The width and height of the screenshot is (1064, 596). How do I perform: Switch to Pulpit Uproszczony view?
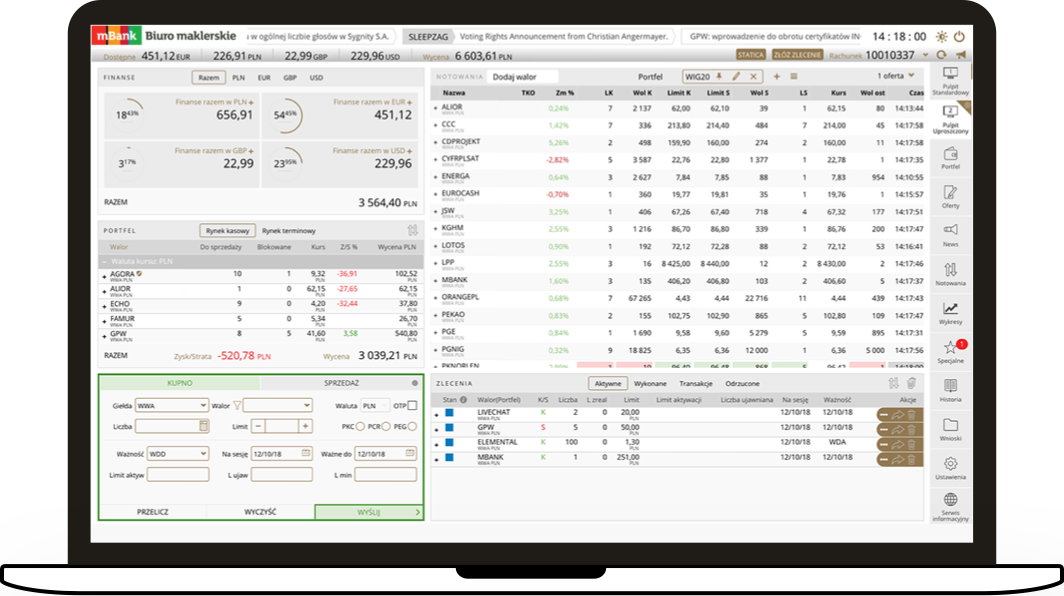click(x=950, y=119)
